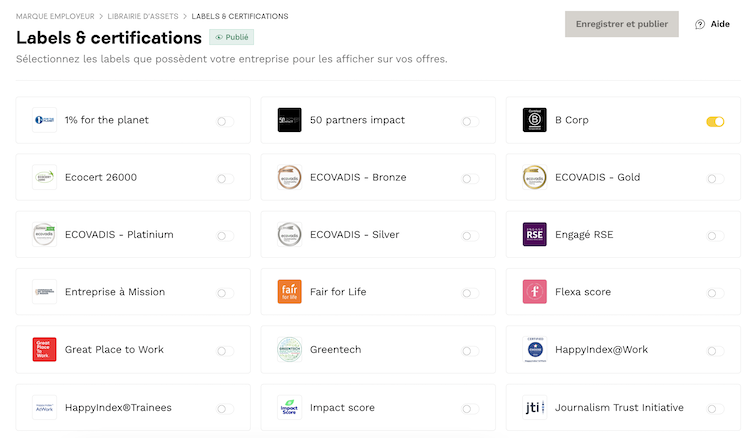Turn on the Impact score toggle
Screen dimensions: 750x438
(x=470, y=409)
